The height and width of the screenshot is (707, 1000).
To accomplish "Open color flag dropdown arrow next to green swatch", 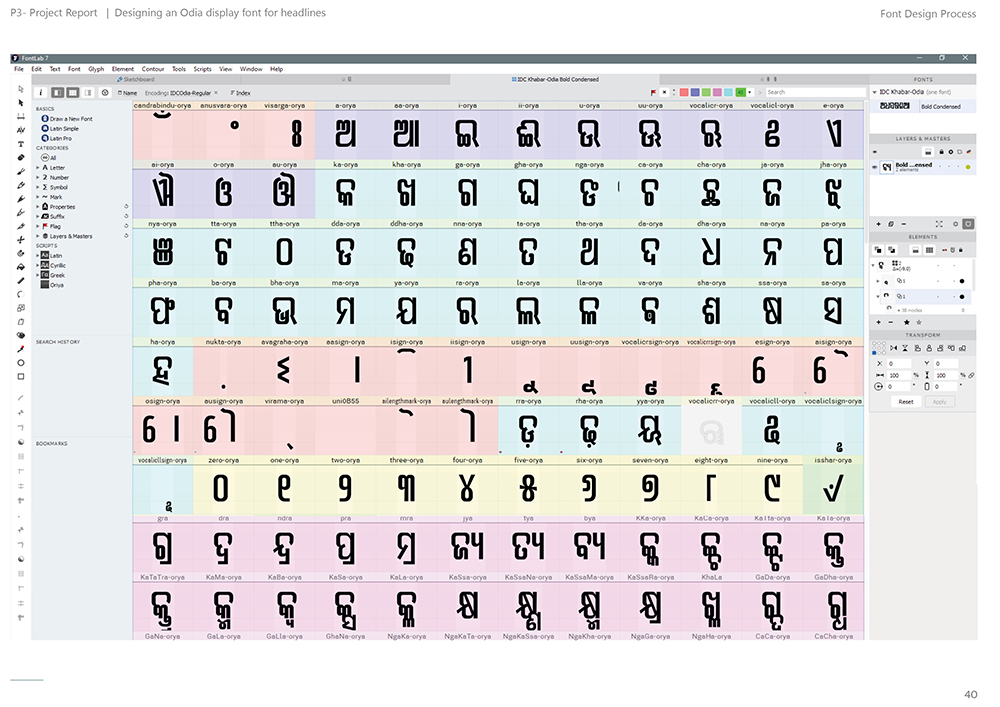I will [x=750, y=92].
